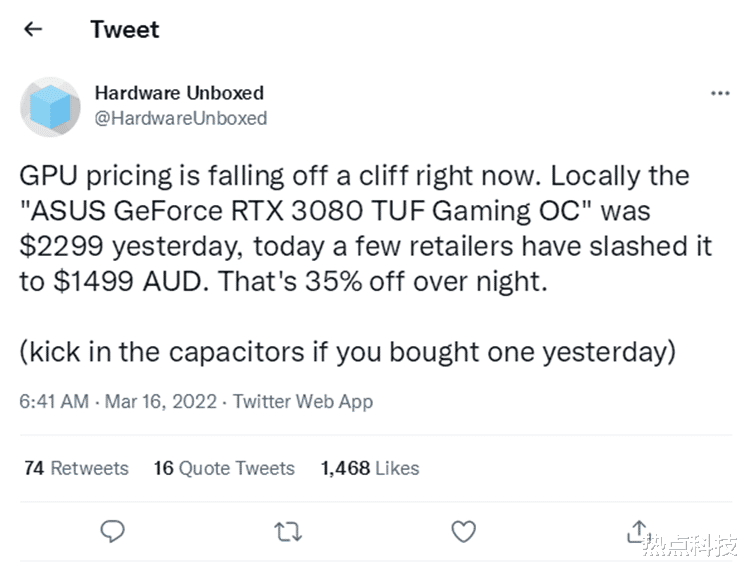Click the share tweet icon
750x573 pixels.
[637, 529]
